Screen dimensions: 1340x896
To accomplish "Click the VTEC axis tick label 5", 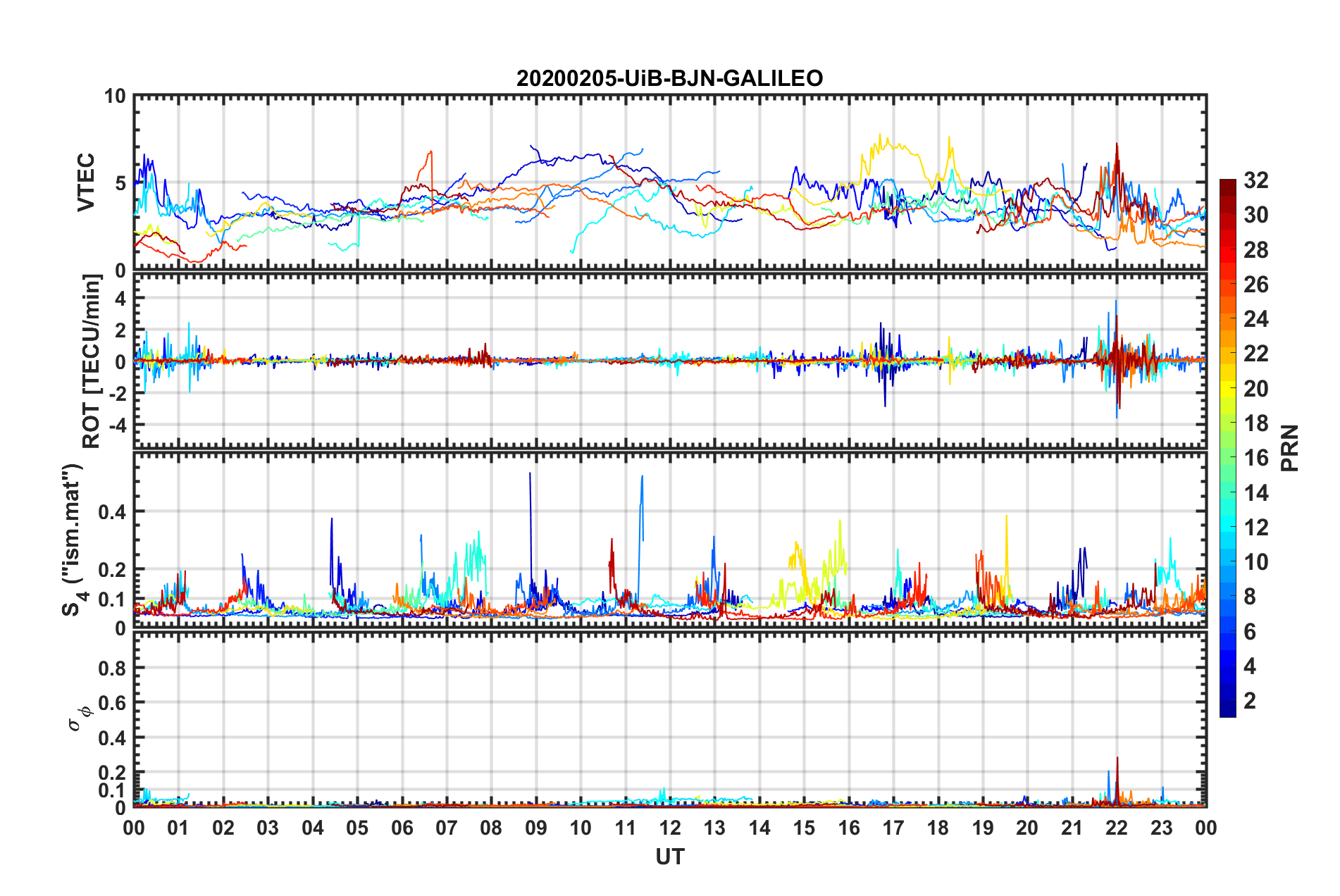I will coord(120,184).
